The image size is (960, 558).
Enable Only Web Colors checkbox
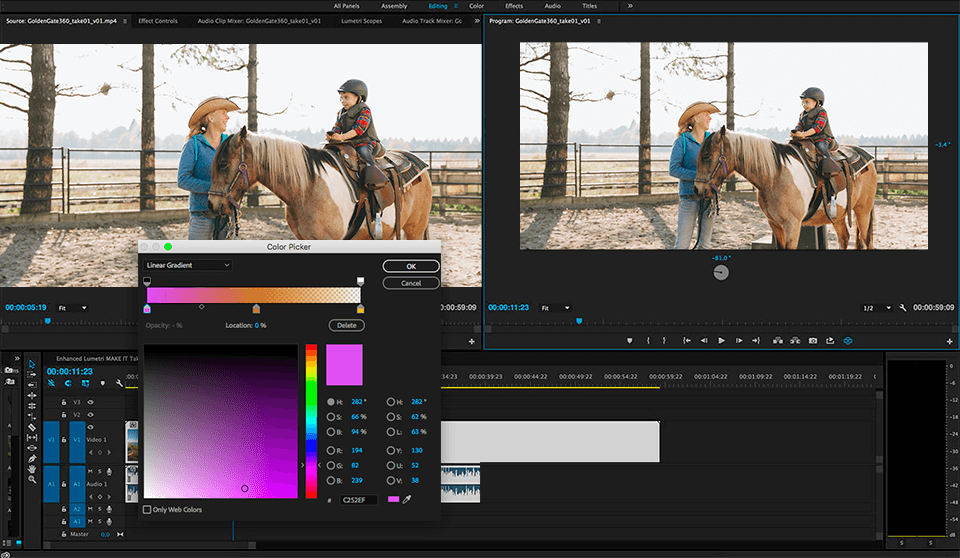pos(147,510)
